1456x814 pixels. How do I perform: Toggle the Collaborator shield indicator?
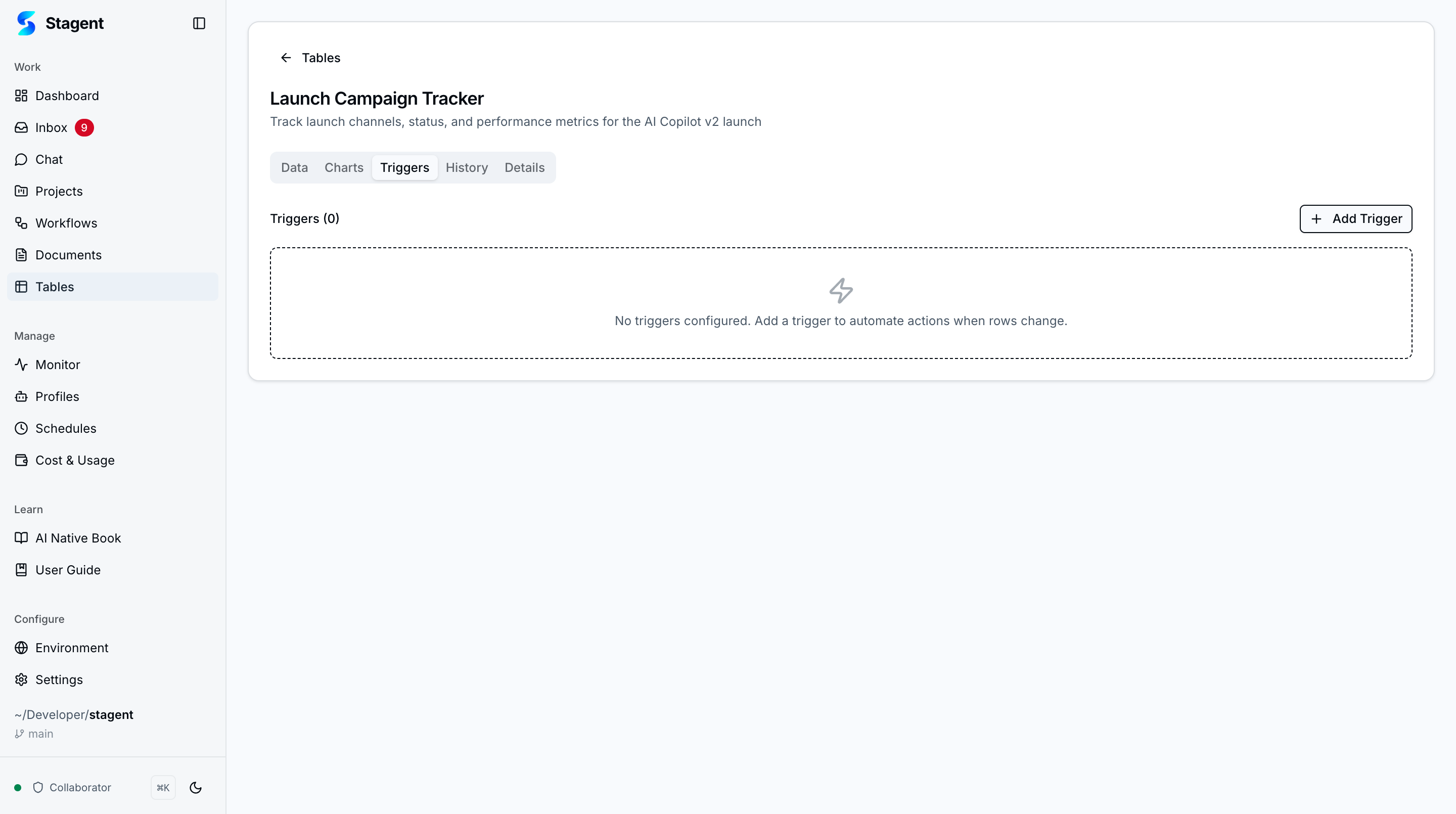point(37,787)
